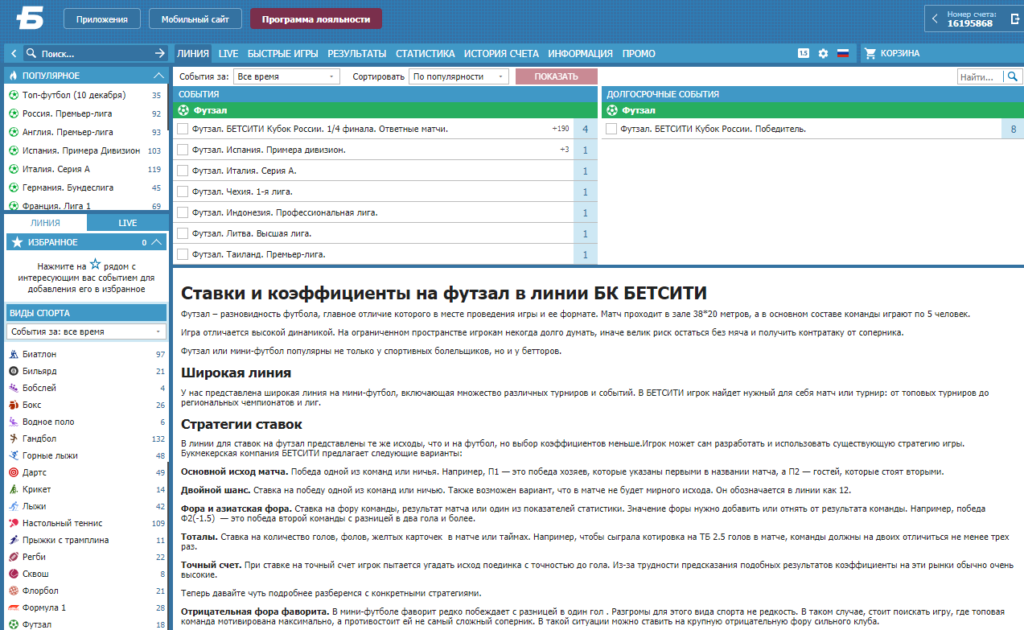Open the calendar icon in navigation bar
Screen dimensions: 1024x630
click(803, 54)
